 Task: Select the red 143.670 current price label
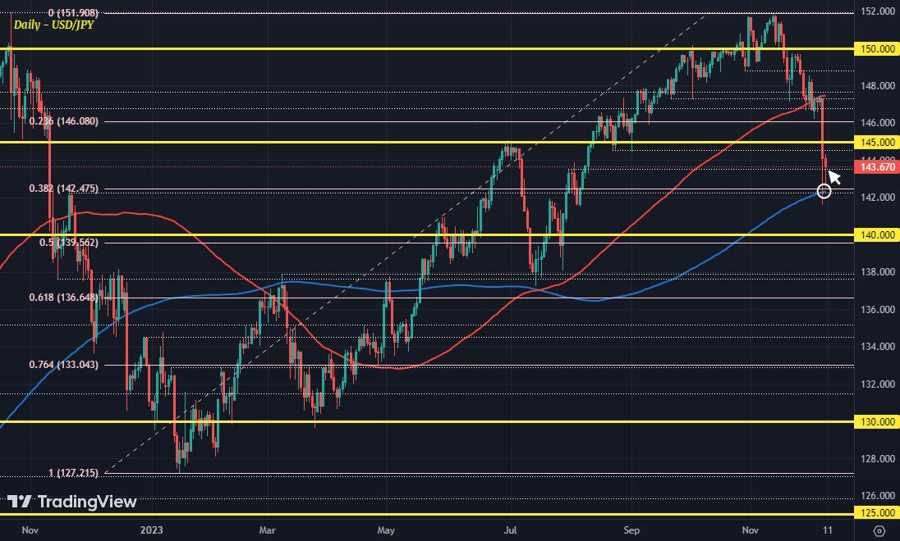click(x=877, y=167)
